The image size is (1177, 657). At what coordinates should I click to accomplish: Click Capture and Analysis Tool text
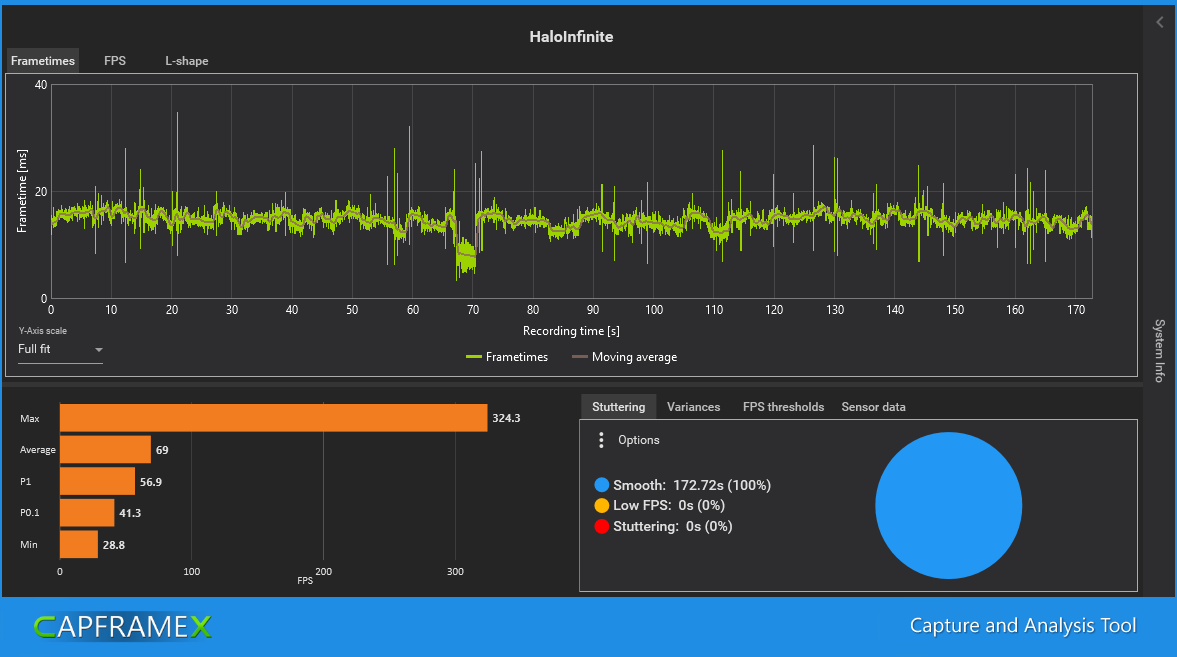click(1023, 625)
